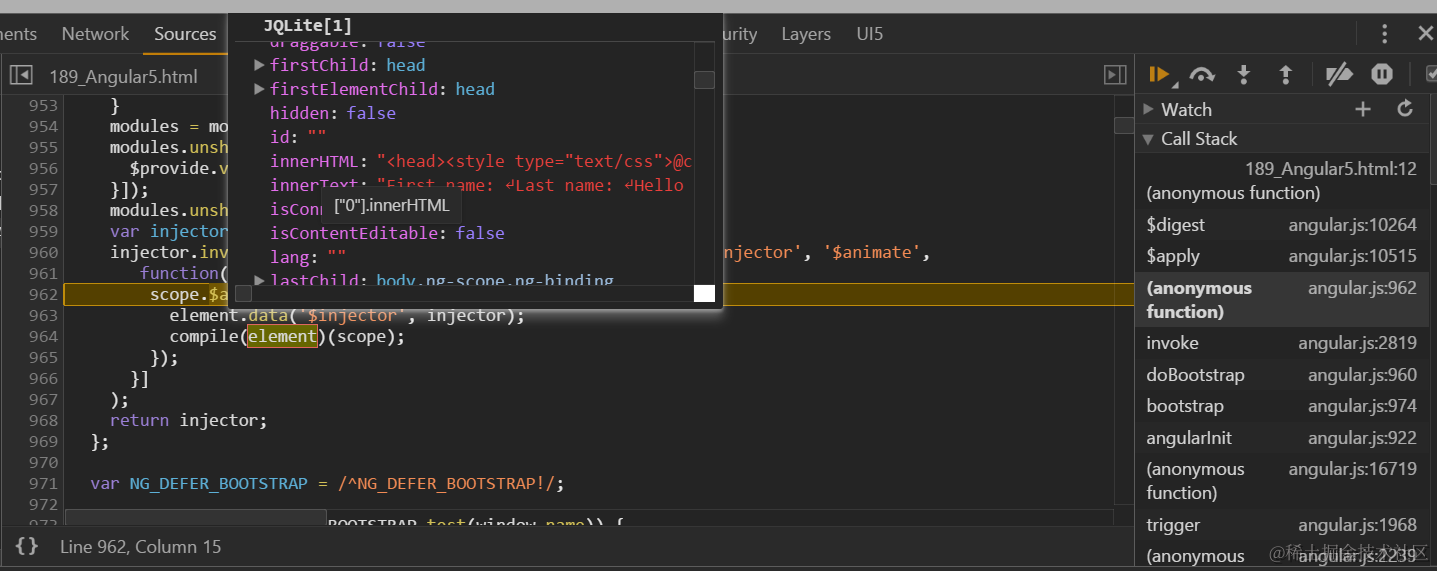Click NG_DEFER_BOOTSTRAP variable on line 971

pos(218,483)
